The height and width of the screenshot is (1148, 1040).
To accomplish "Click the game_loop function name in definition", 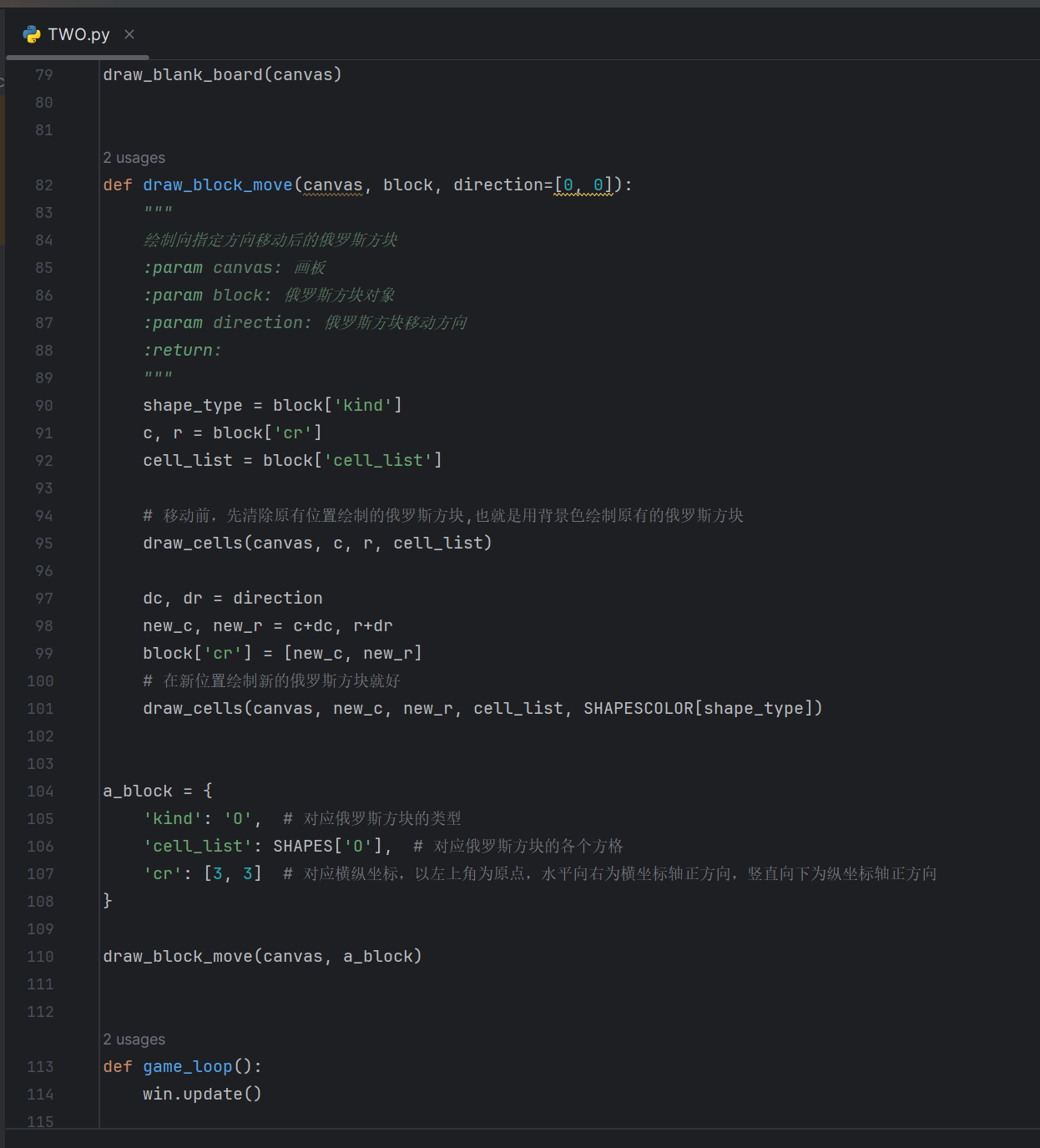I will [x=188, y=1066].
